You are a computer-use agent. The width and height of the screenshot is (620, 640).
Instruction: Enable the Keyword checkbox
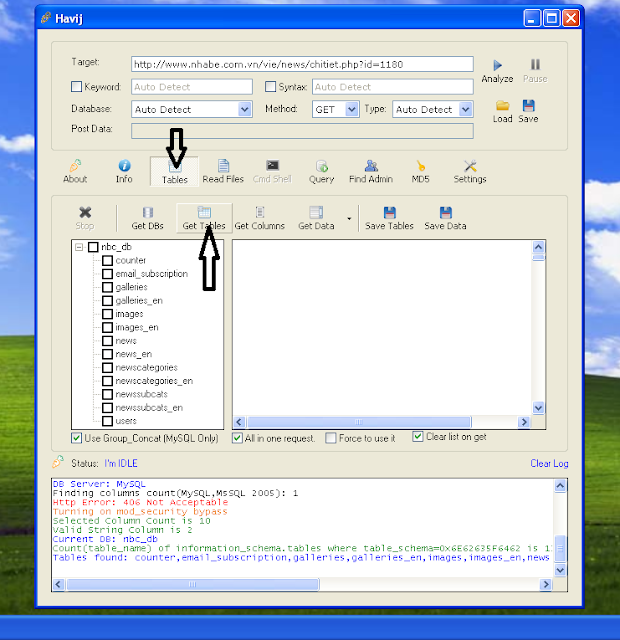76,87
